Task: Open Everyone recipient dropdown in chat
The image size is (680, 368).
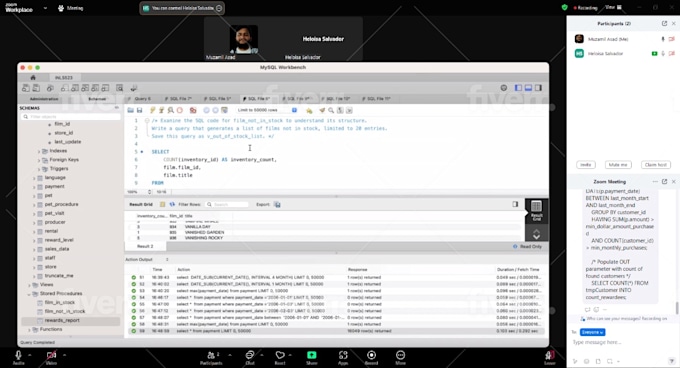Action: pyautogui.click(x=592, y=332)
